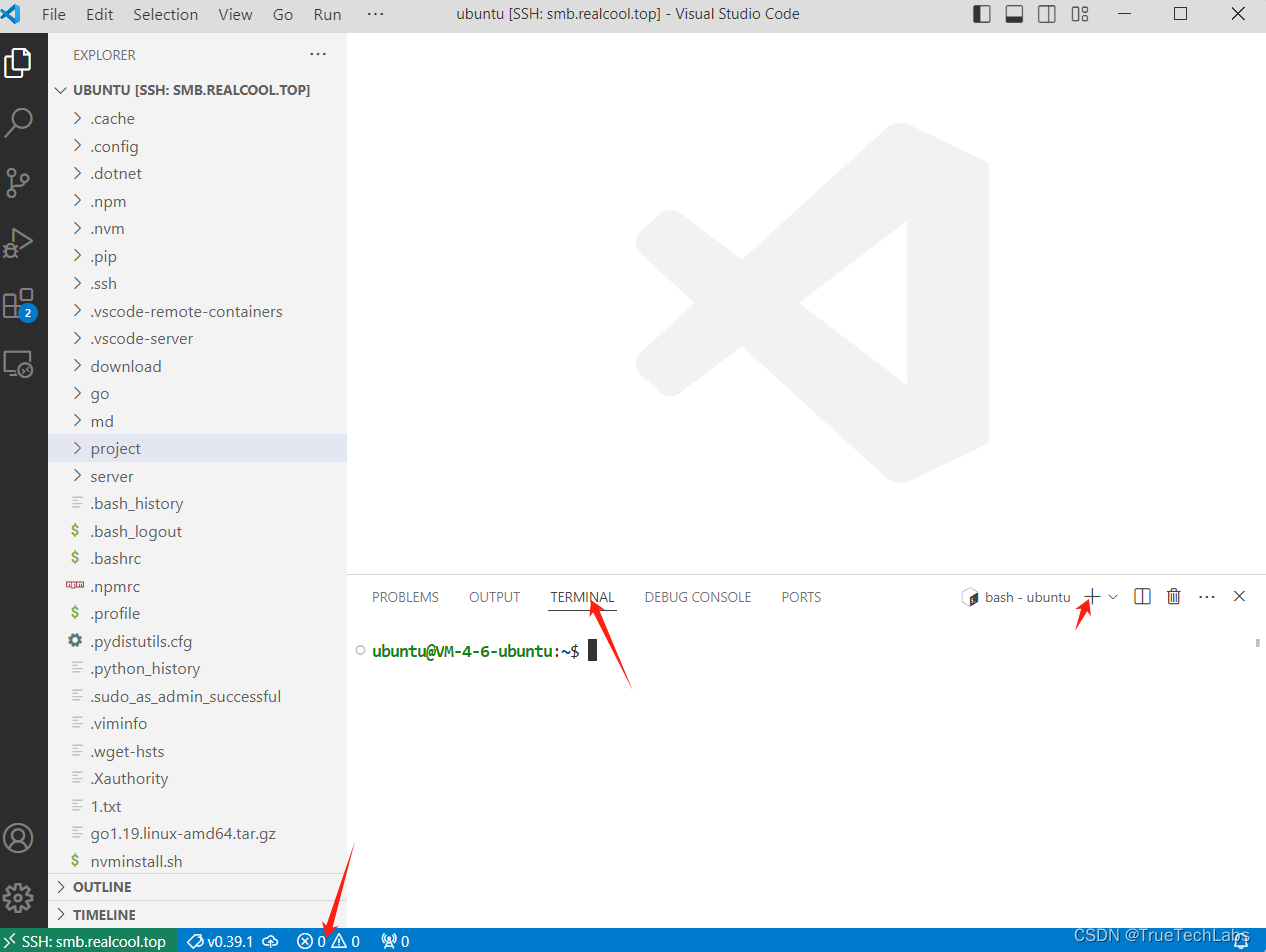Image resolution: width=1266 pixels, height=952 pixels.
Task: Open the terminal panel's more actions ellipsis
Action: [1207, 597]
